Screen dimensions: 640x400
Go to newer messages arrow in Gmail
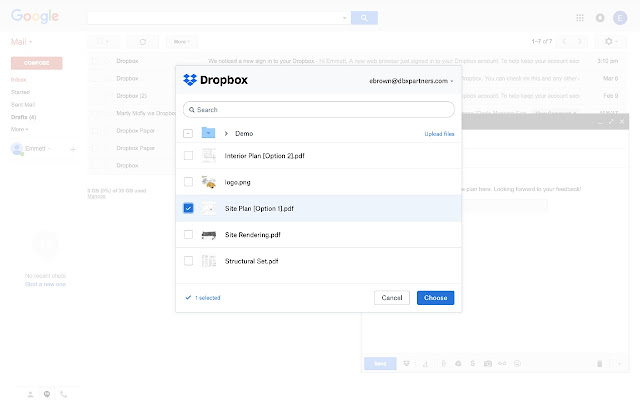tap(565, 41)
